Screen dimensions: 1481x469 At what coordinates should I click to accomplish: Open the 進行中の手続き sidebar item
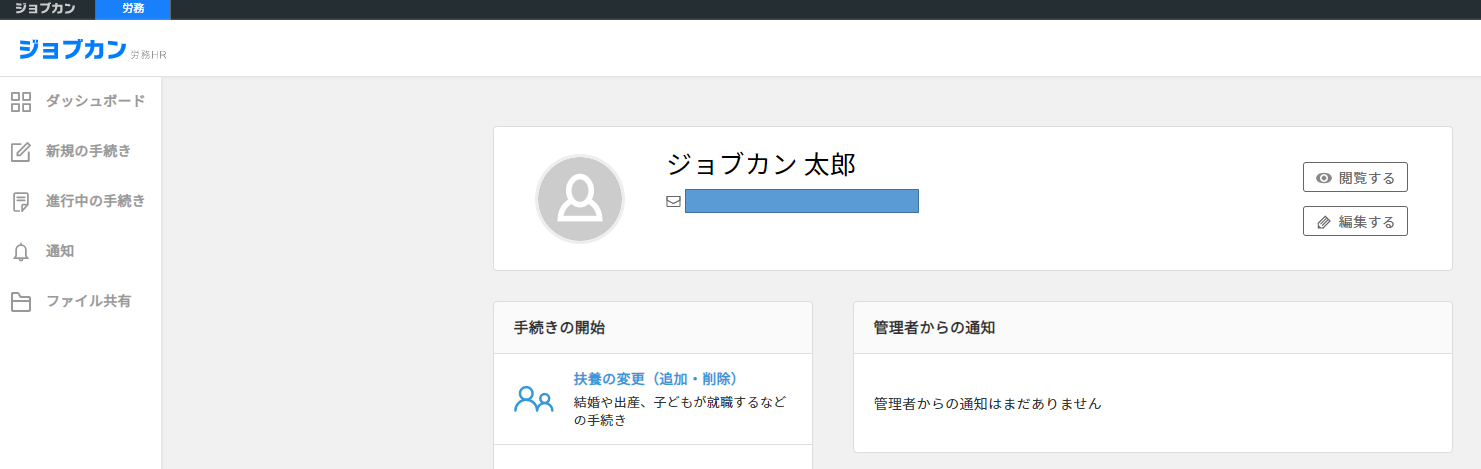[95, 201]
